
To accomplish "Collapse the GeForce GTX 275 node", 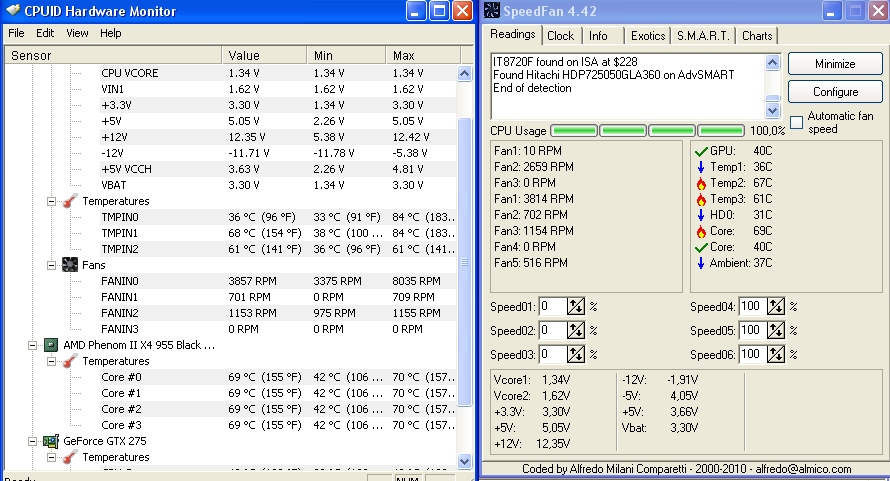I will (33, 441).
